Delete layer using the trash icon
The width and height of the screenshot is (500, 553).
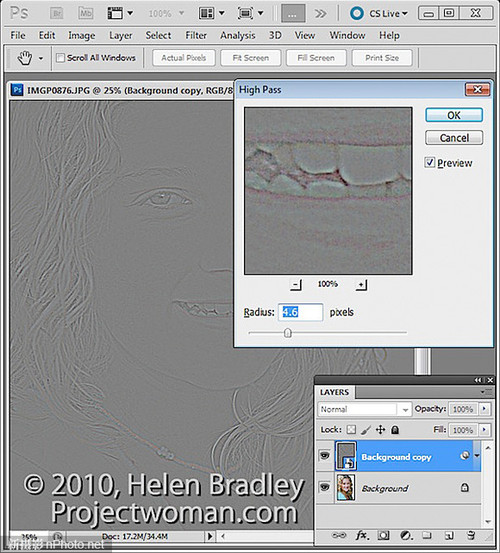coord(471,536)
